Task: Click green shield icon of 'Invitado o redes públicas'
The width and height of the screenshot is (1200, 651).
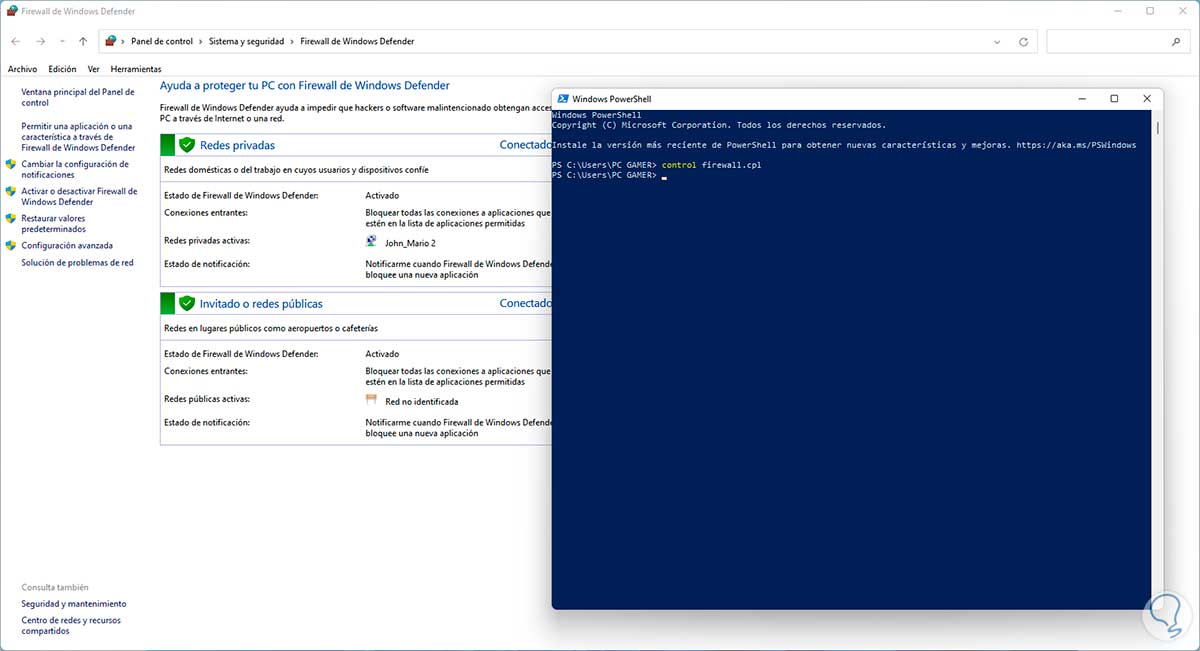Action: click(x=186, y=303)
